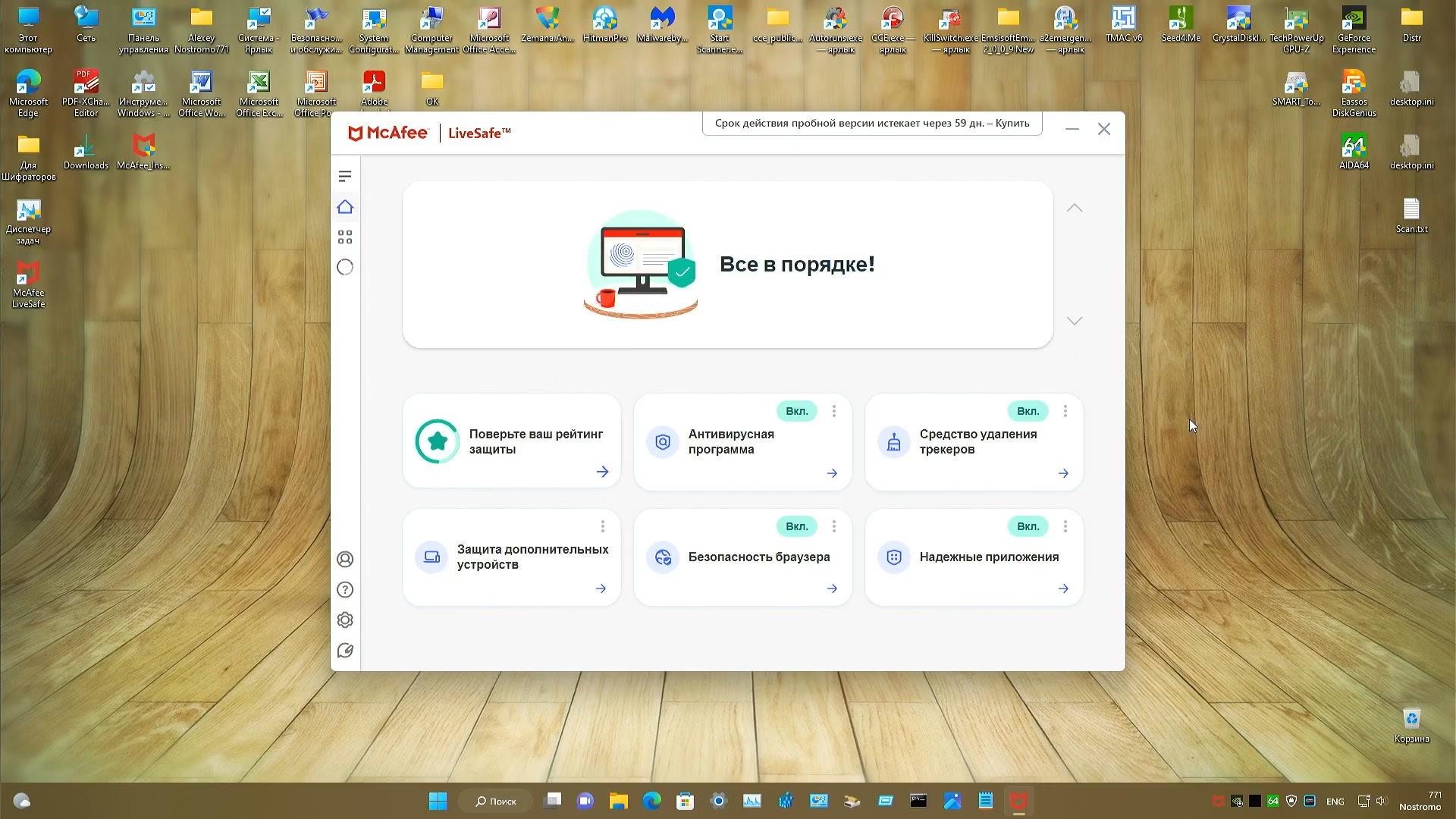1456x819 pixels.
Task: Click the arrow on Средство удаления трекеров card
Action: [x=1063, y=473]
